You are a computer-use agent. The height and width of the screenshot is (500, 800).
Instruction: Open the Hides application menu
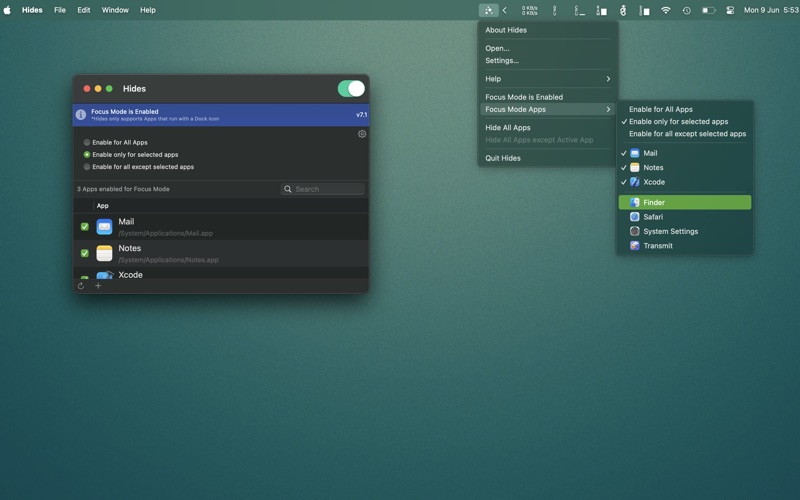(x=32, y=10)
